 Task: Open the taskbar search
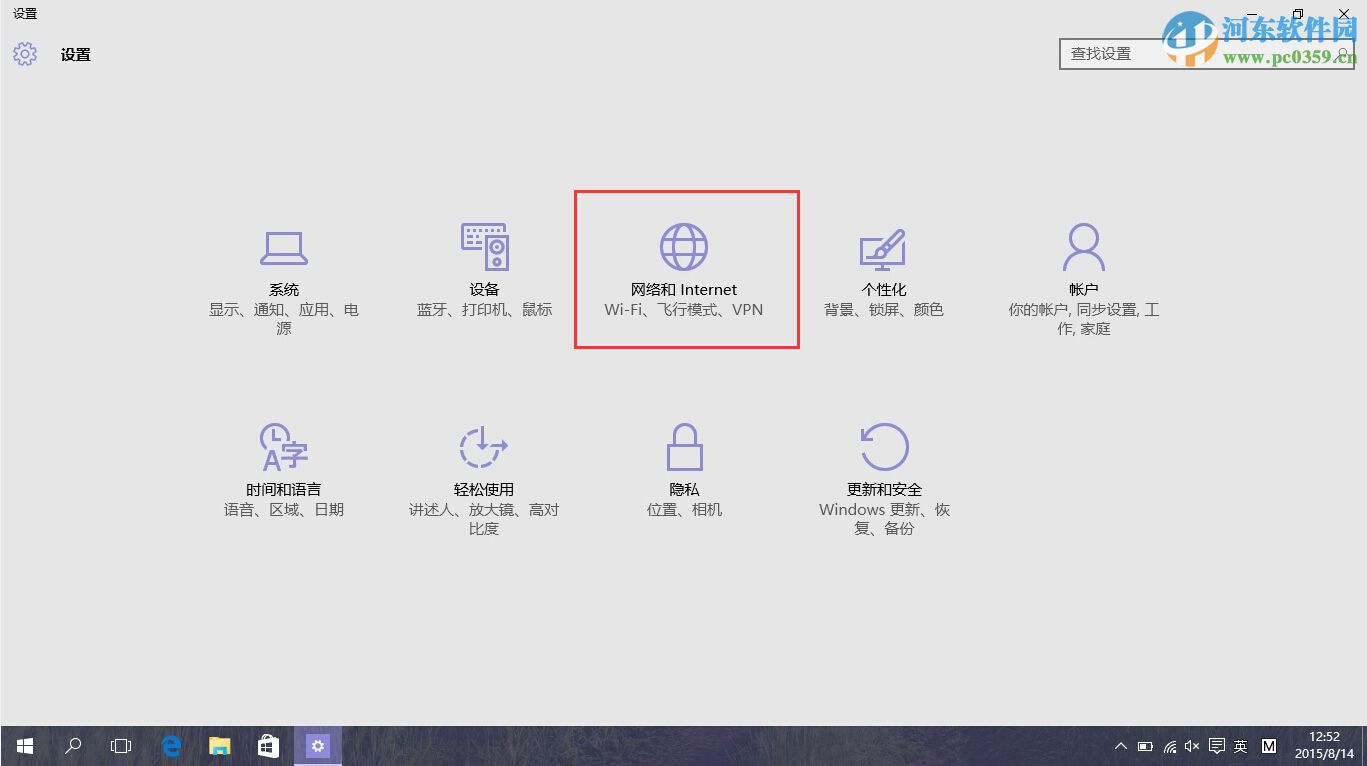71,745
